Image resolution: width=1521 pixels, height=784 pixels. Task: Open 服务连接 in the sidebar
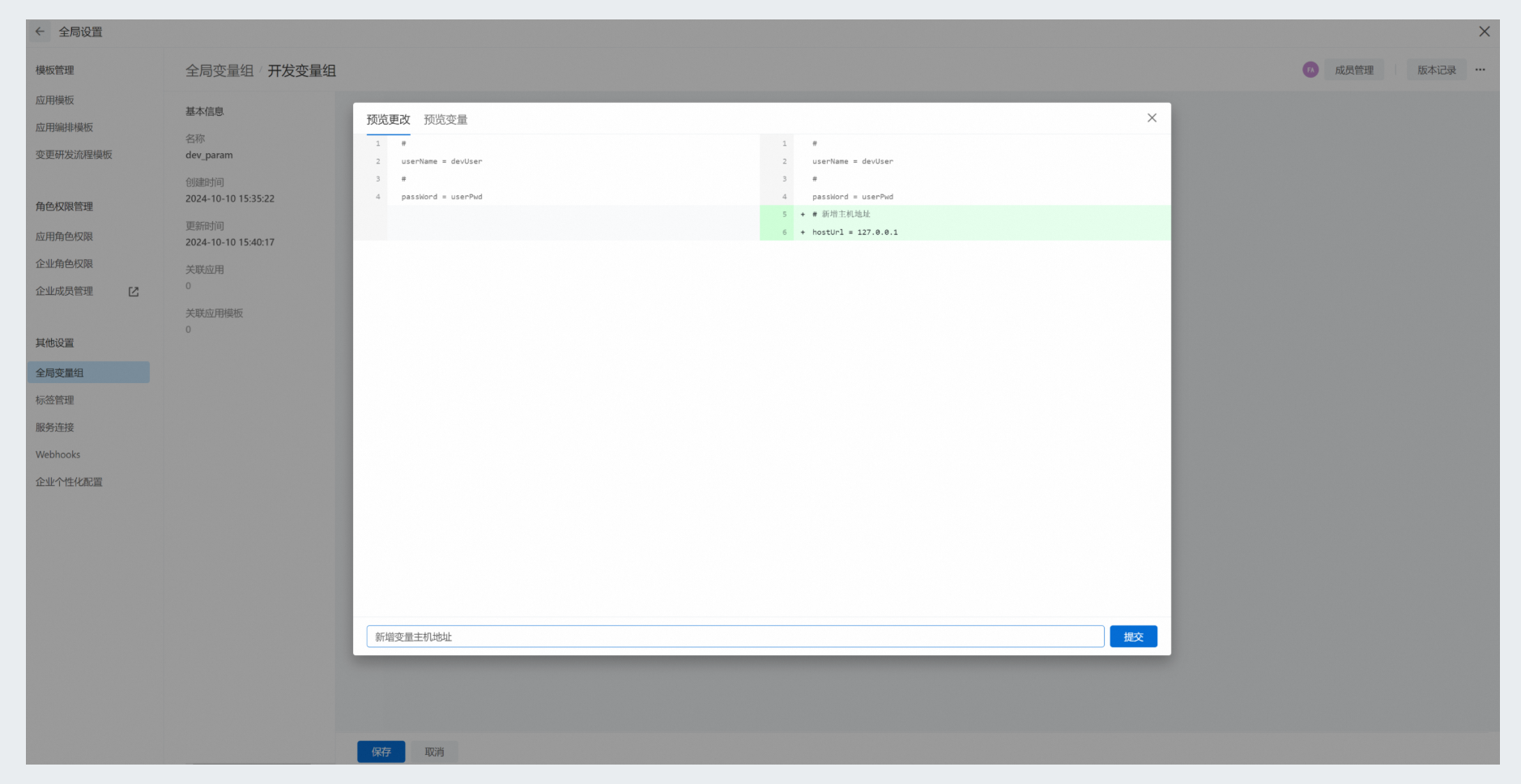pos(54,428)
